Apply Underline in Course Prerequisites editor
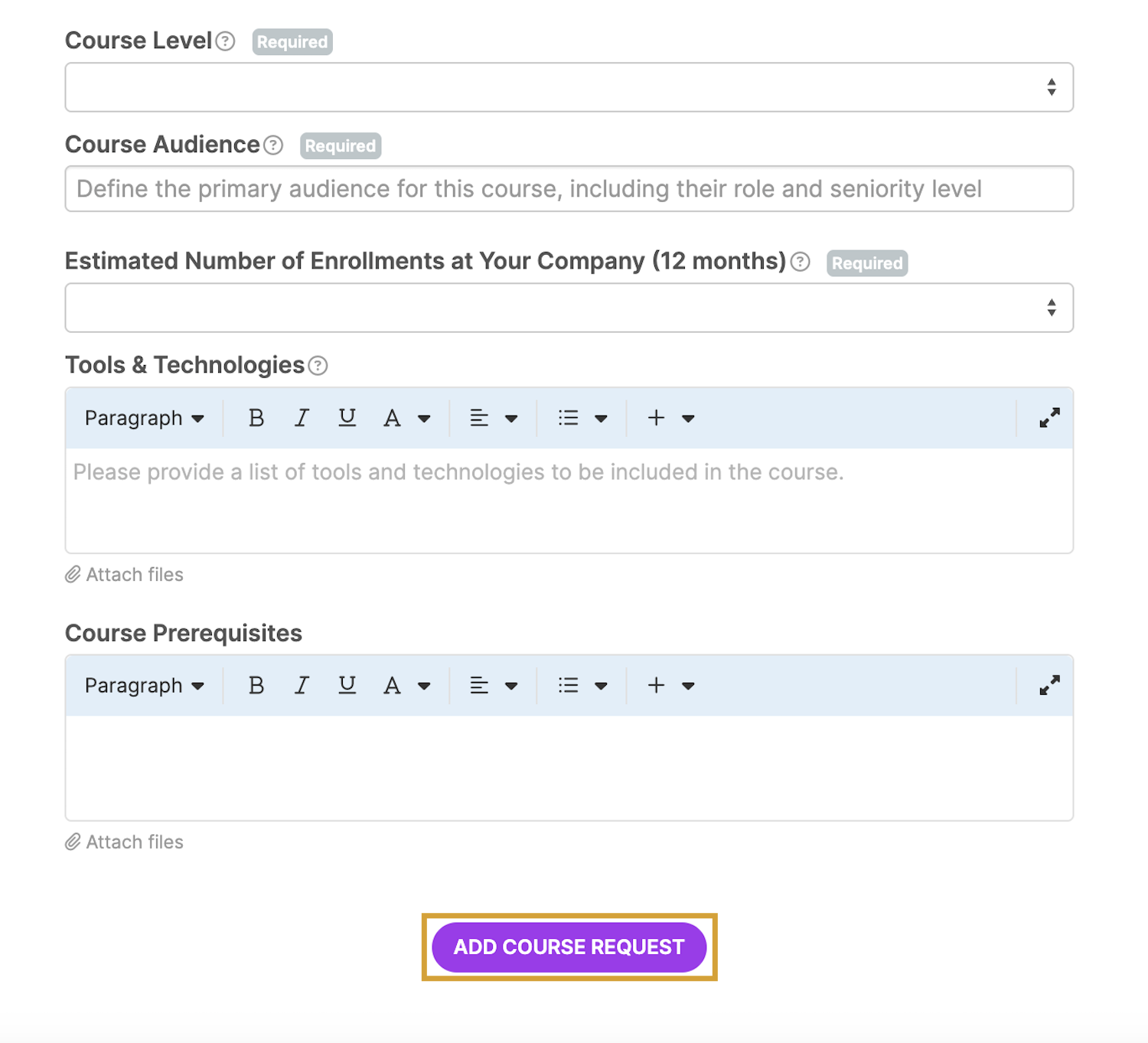This screenshot has height=1043, width=1148. point(347,685)
